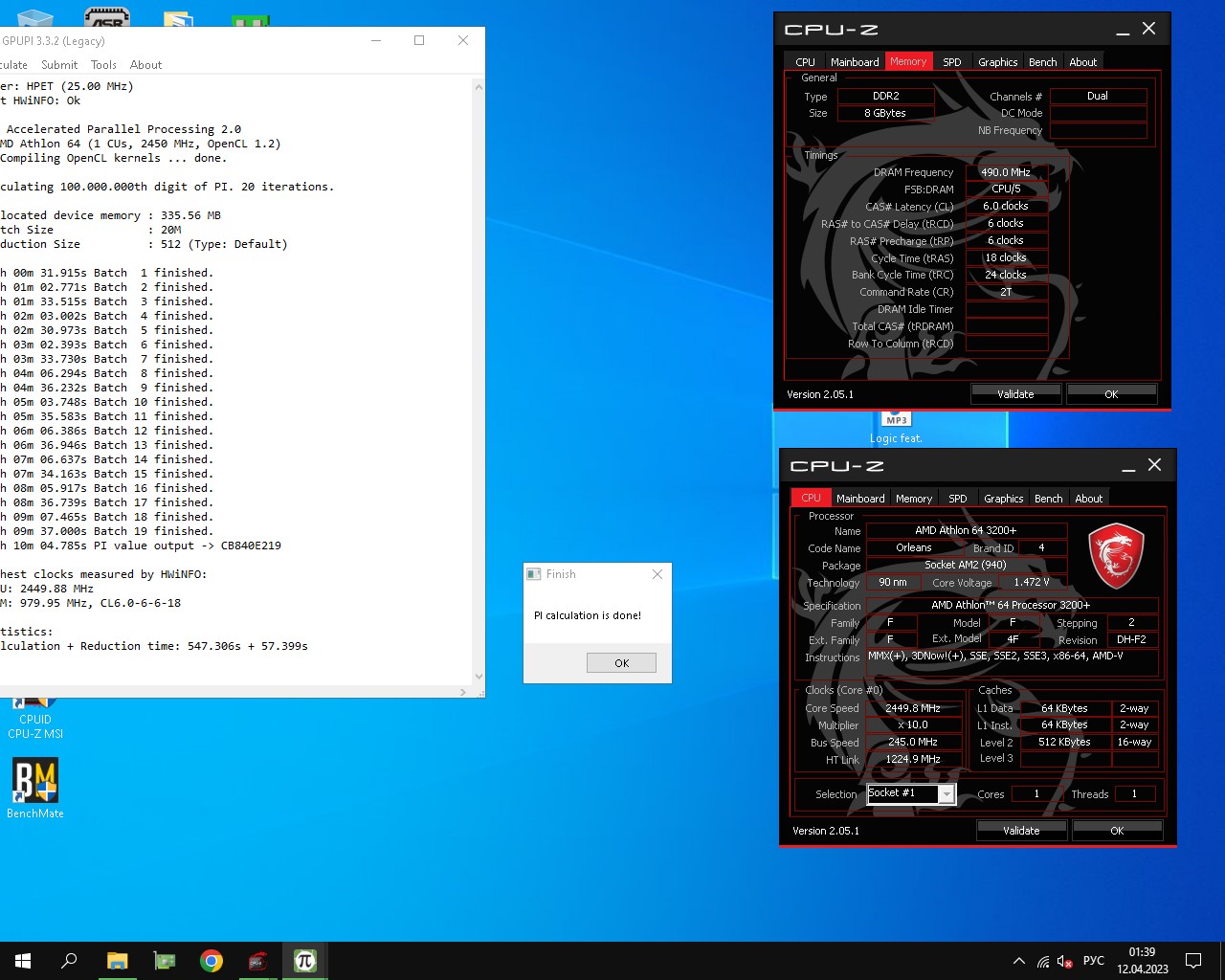Open Google Chrome from taskbar
Viewport: 1225px width, 980px height.
212,961
